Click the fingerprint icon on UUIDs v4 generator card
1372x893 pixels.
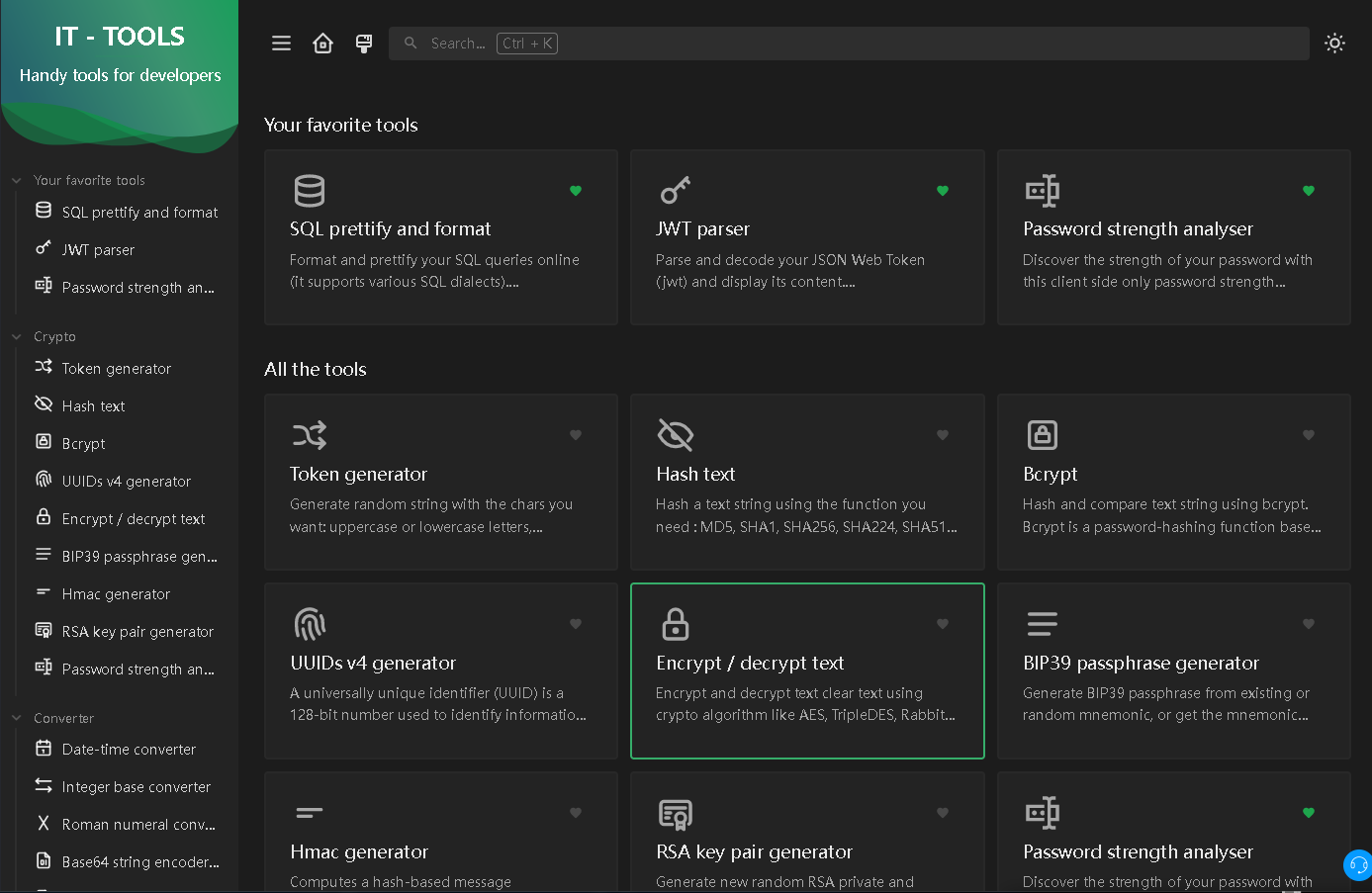tap(310, 624)
